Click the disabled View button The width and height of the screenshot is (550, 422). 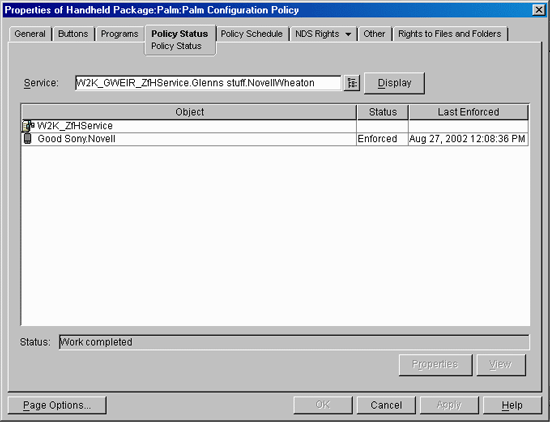pyautogui.click(x=501, y=364)
